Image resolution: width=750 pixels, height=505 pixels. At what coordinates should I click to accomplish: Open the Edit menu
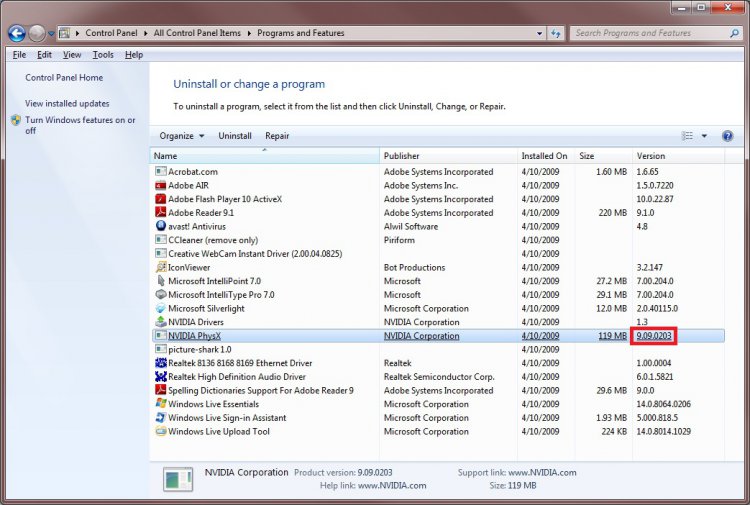[x=44, y=55]
